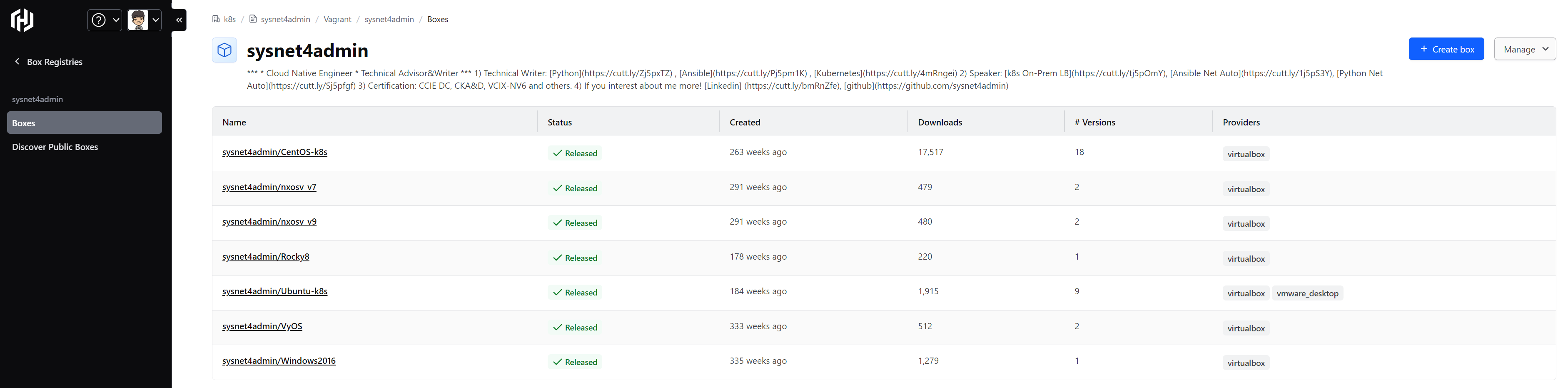Click the box cube icon beside title
1568x388 pixels.
224,50
